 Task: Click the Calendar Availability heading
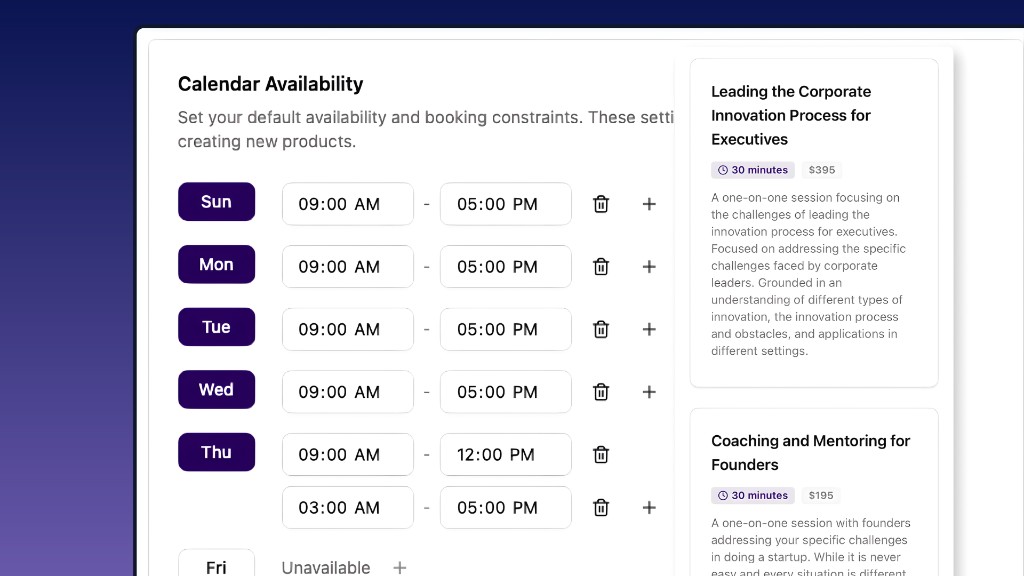click(270, 84)
